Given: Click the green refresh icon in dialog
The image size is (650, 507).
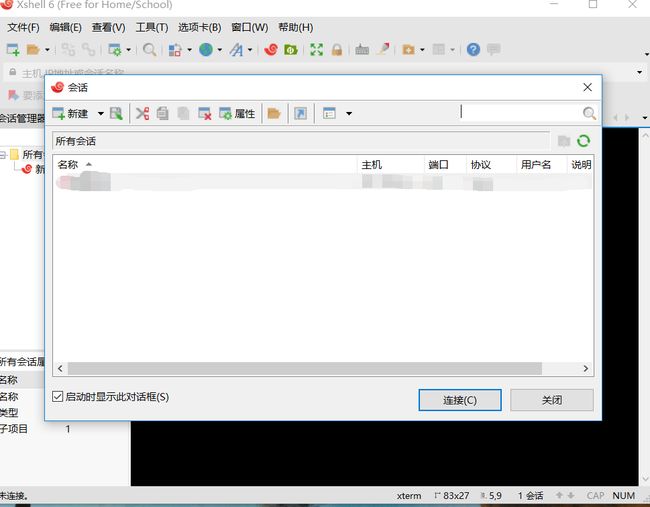Looking at the screenshot, I should pos(584,141).
